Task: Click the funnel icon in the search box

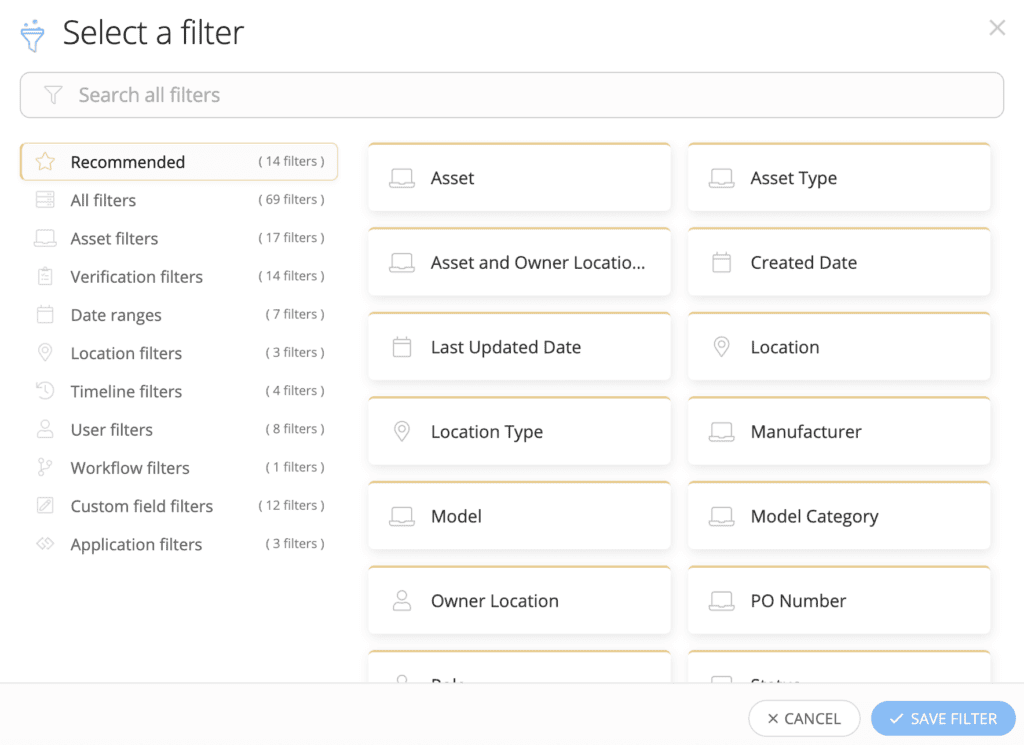Action: click(53, 95)
